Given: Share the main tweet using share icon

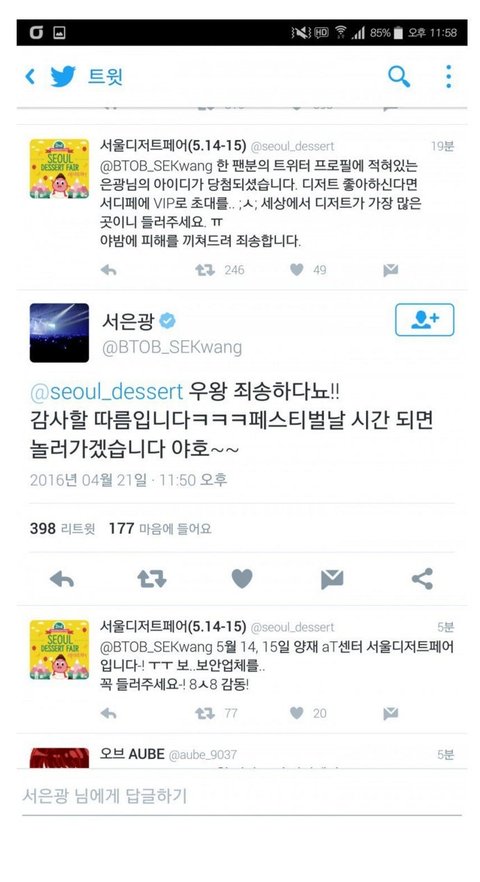Looking at the screenshot, I should pos(422,579).
